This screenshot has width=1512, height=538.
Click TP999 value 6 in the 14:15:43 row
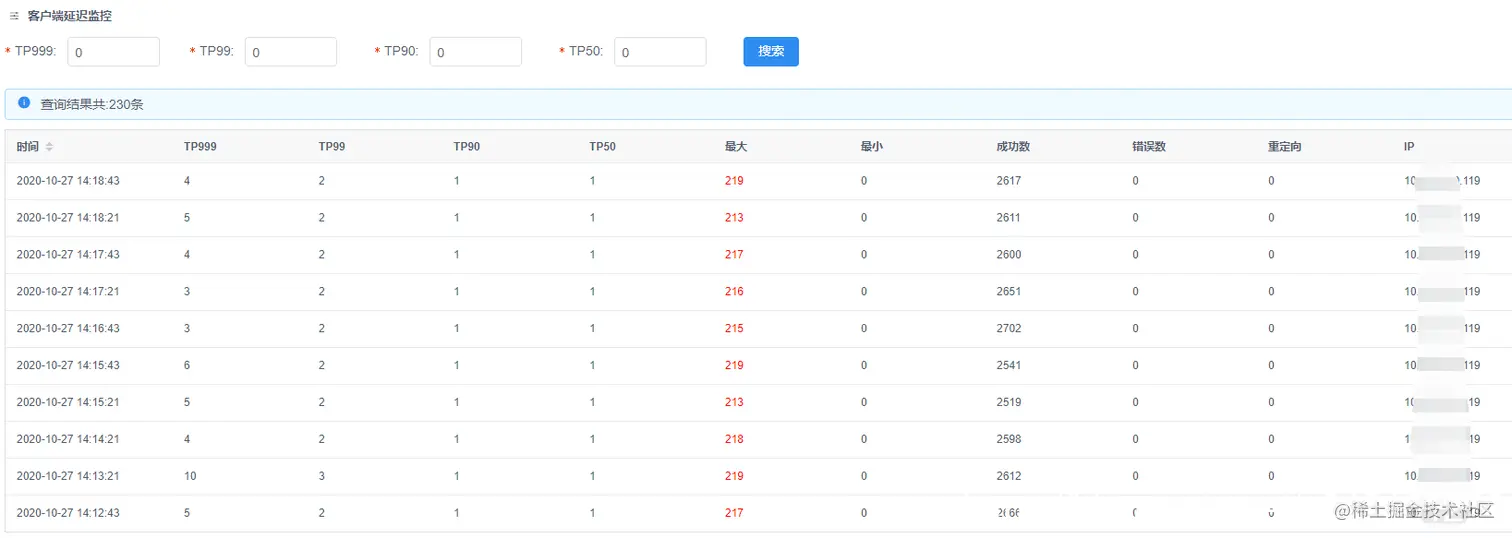[x=187, y=366]
